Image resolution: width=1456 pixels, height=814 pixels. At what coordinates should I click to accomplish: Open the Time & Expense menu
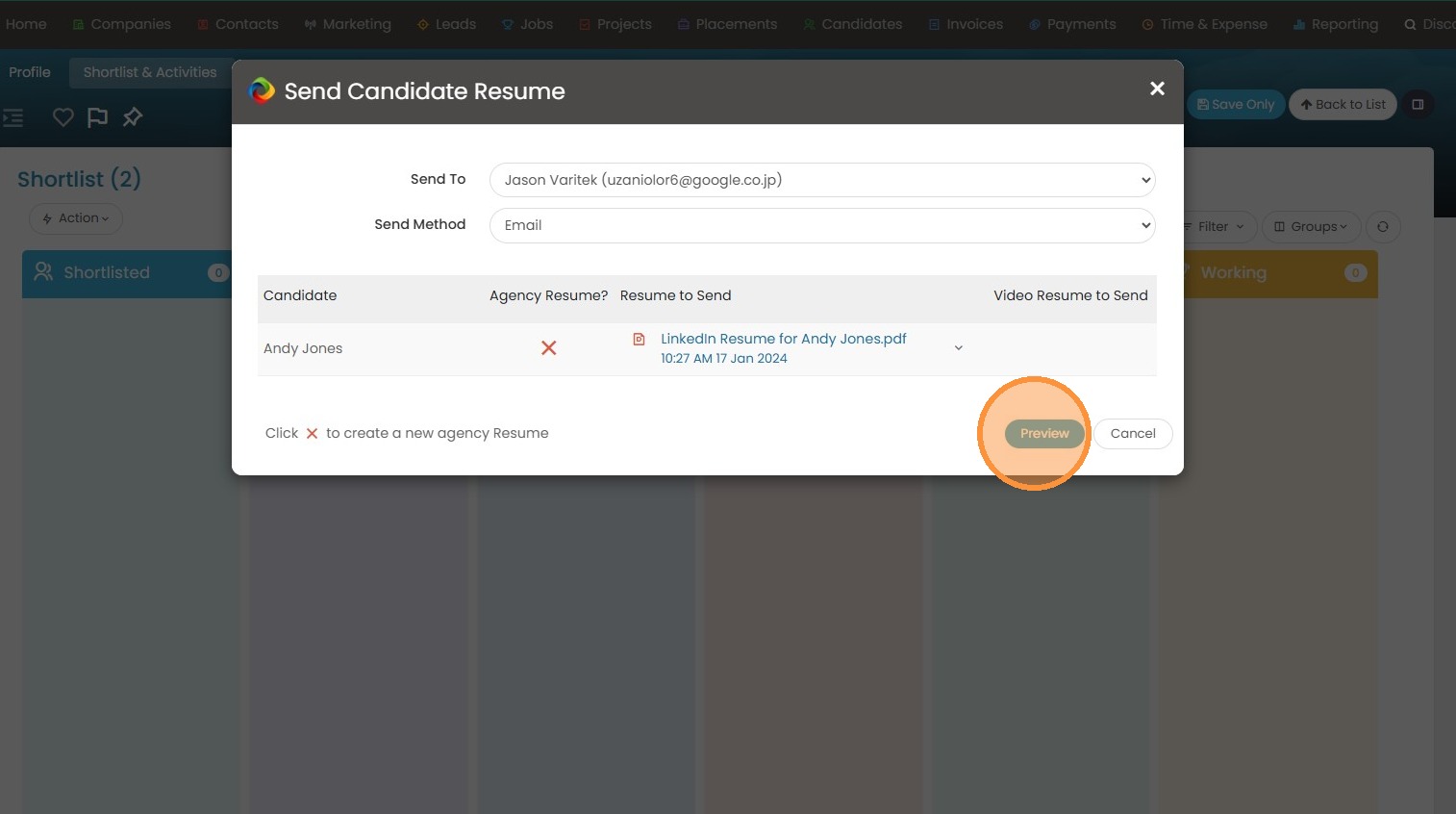[x=1204, y=24]
